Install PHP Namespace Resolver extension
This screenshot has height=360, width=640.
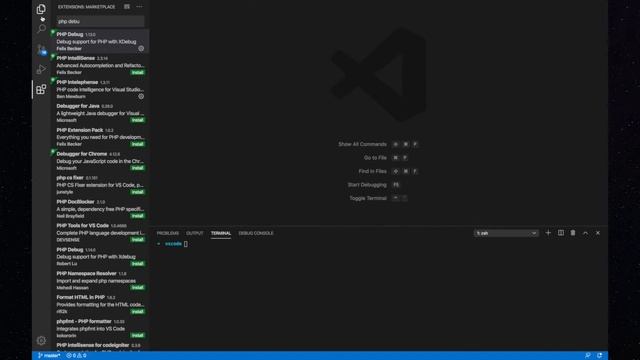click(x=138, y=288)
